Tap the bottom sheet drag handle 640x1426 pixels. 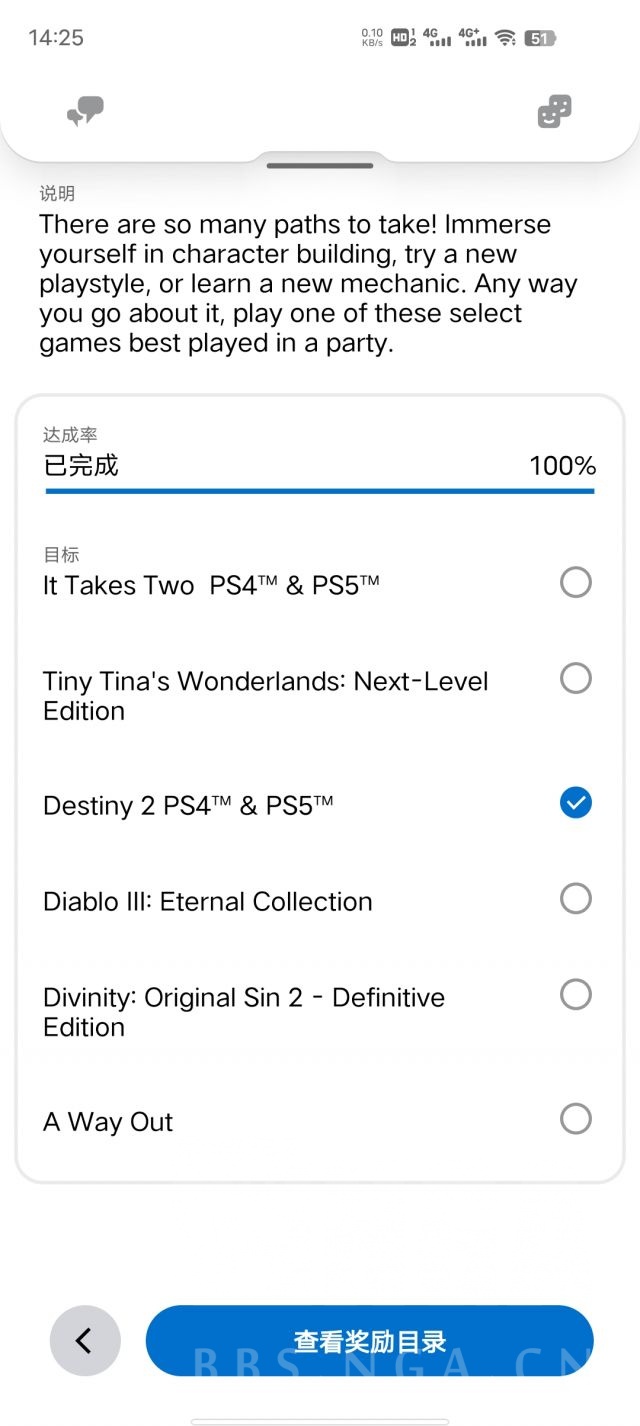coord(320,164)
